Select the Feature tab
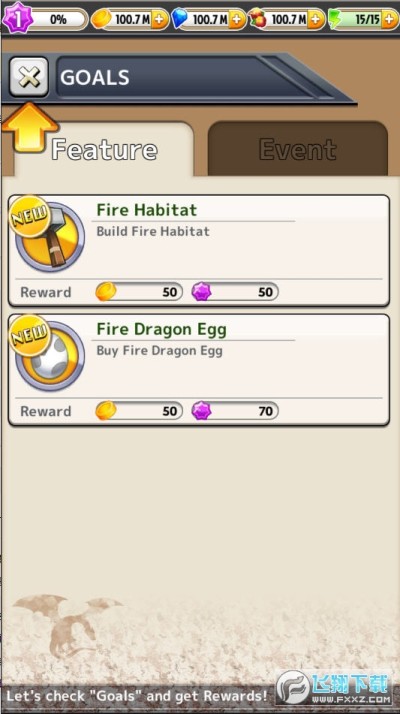The width and height of the screenshot is (400, 714). coord(104,148)
